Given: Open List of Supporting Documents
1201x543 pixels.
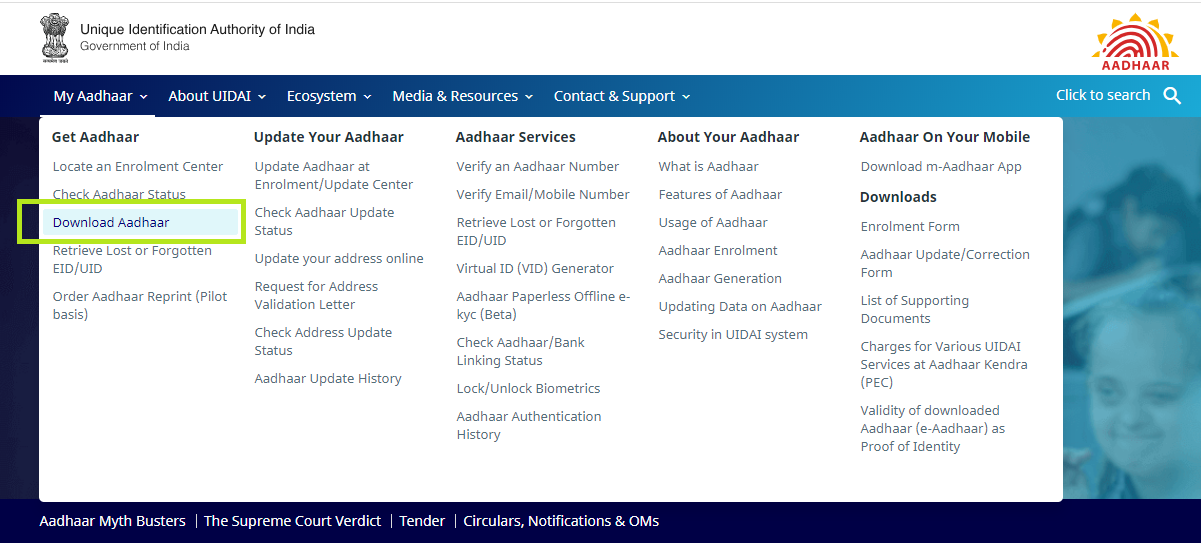Looking at the screenshot, I should [915, 310].
